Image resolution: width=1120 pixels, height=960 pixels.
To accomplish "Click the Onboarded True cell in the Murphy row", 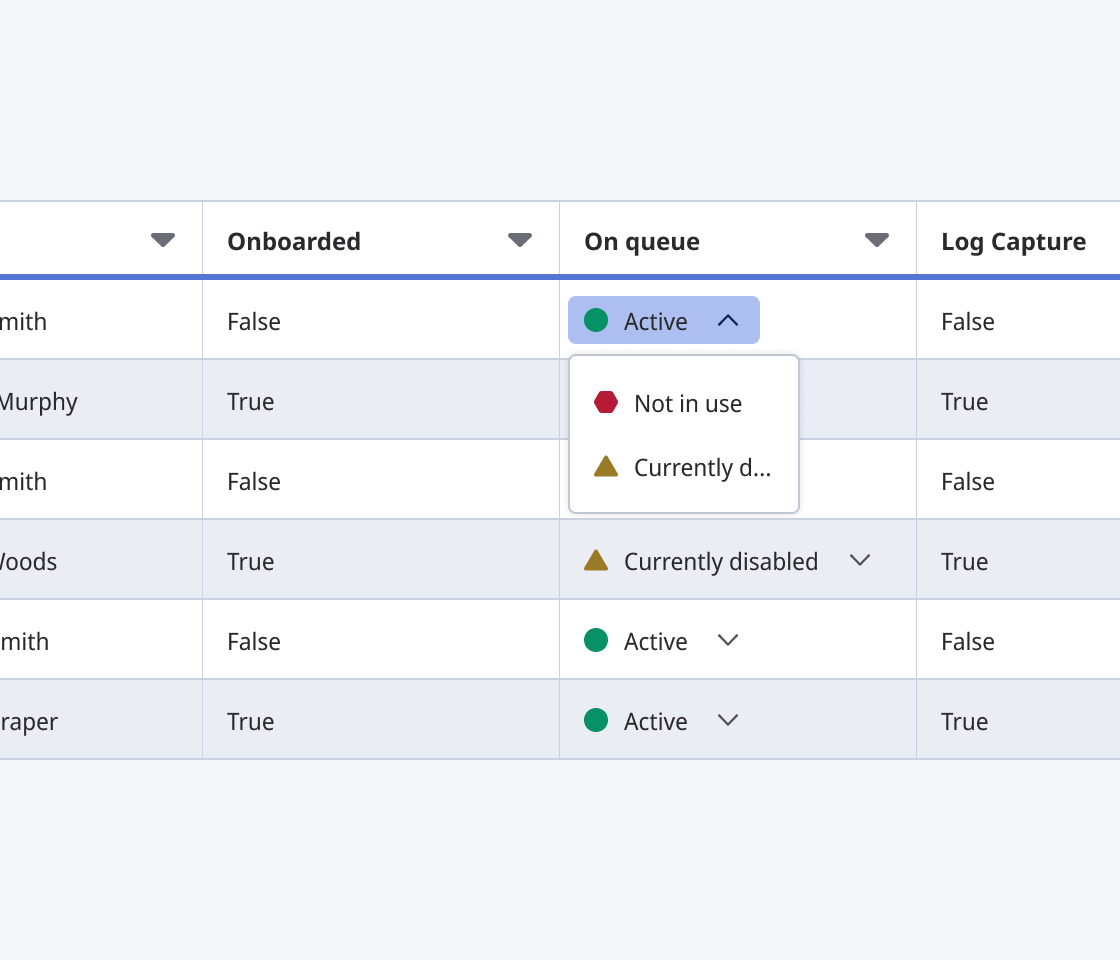I will (381, 399).
